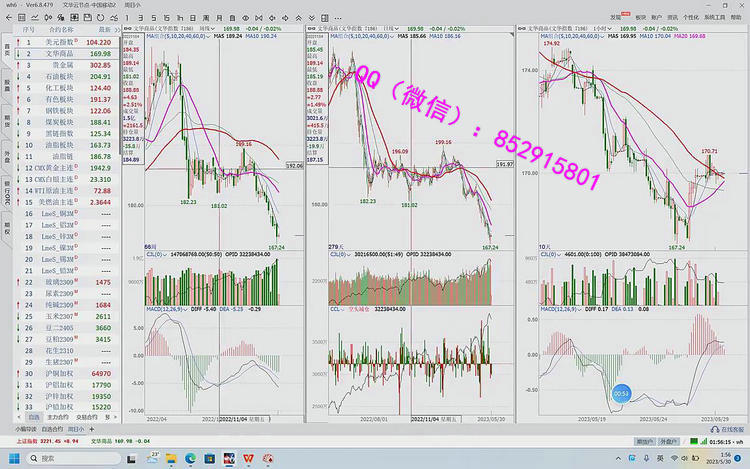The image size is (750, 469).
Task: Select the 首页 vertical sidebar tab
Action: 6,50
